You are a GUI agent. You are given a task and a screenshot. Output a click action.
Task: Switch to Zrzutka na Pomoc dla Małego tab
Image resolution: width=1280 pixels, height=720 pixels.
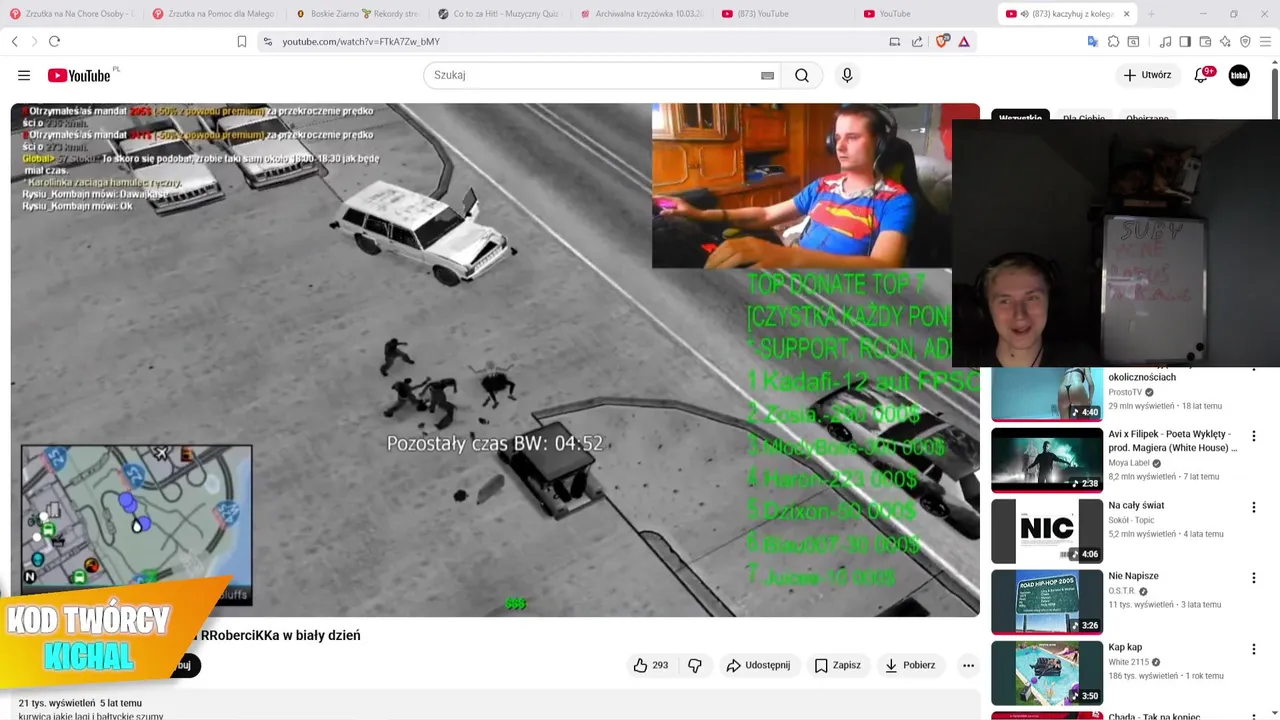click(x=215, y=14)
